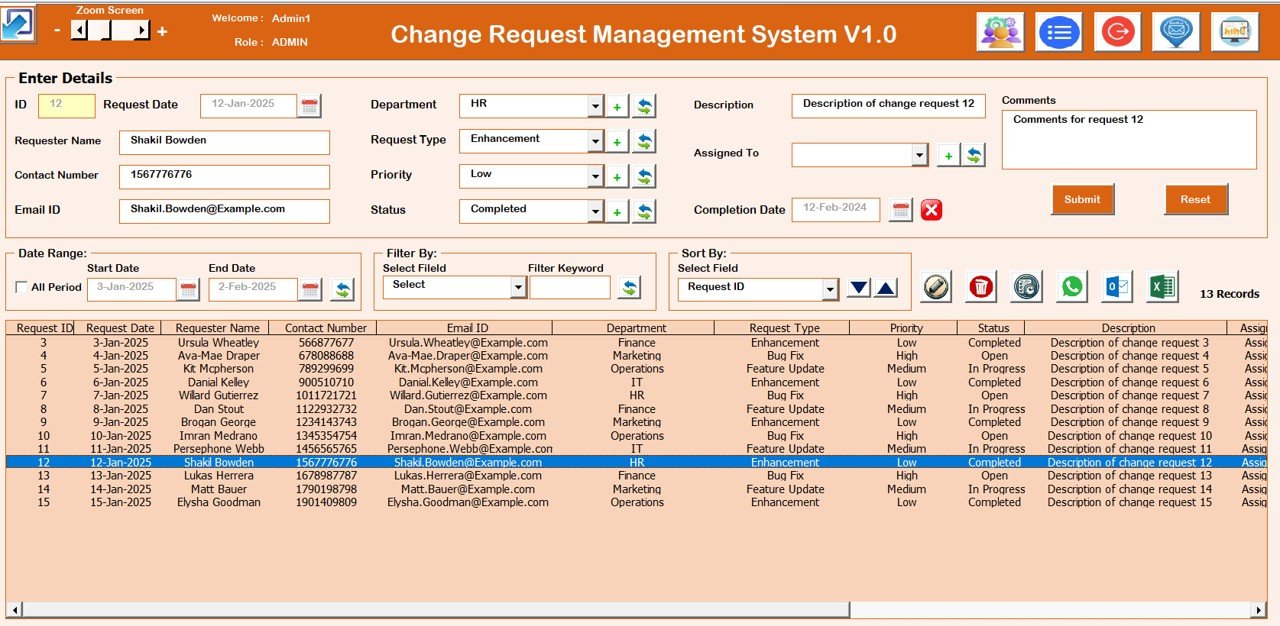
Task: Click the Comments text box
Action: tap(1129, 139)
